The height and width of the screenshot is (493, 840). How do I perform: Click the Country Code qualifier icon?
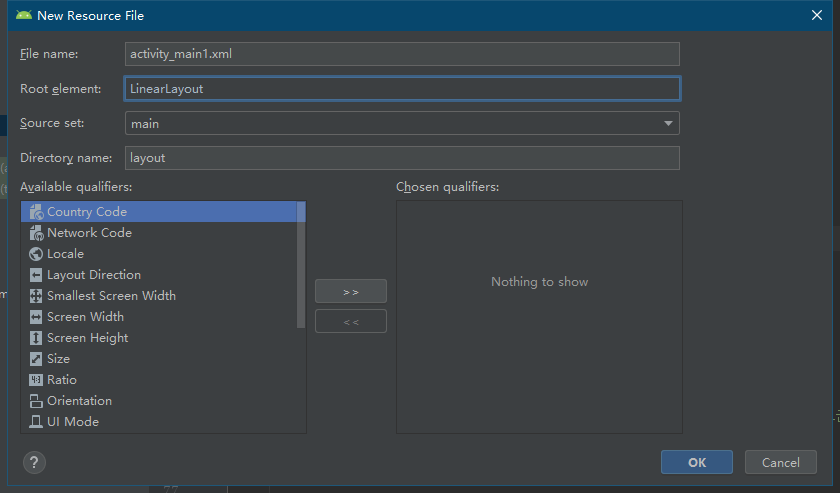tap(36, 212)
